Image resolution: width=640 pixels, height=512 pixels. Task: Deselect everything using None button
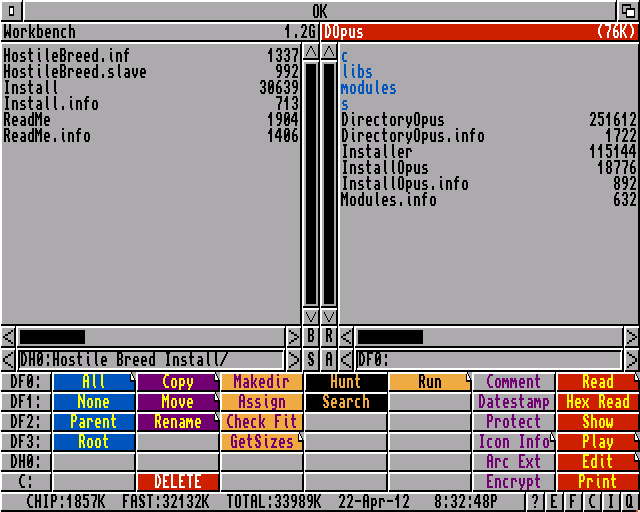pos(94,402)
